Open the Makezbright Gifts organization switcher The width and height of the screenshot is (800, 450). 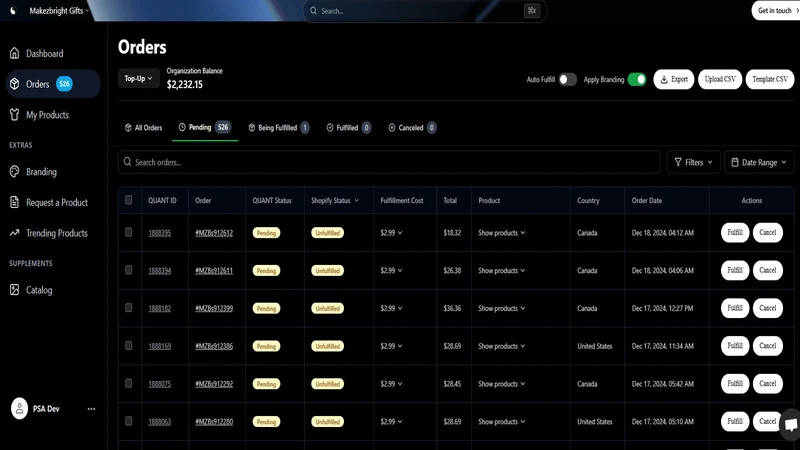[x=59, y=11]
